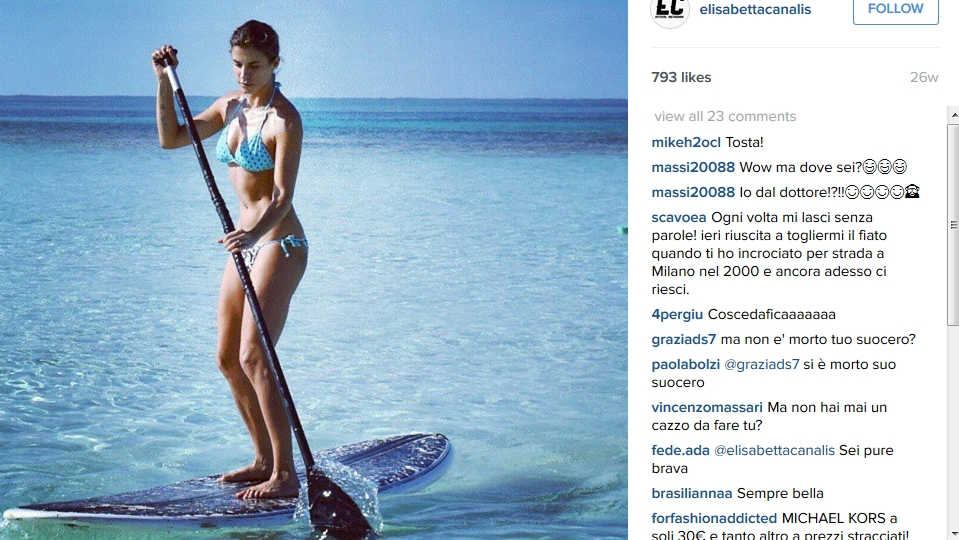Open graziads7 commenter profile

[684, 339]
